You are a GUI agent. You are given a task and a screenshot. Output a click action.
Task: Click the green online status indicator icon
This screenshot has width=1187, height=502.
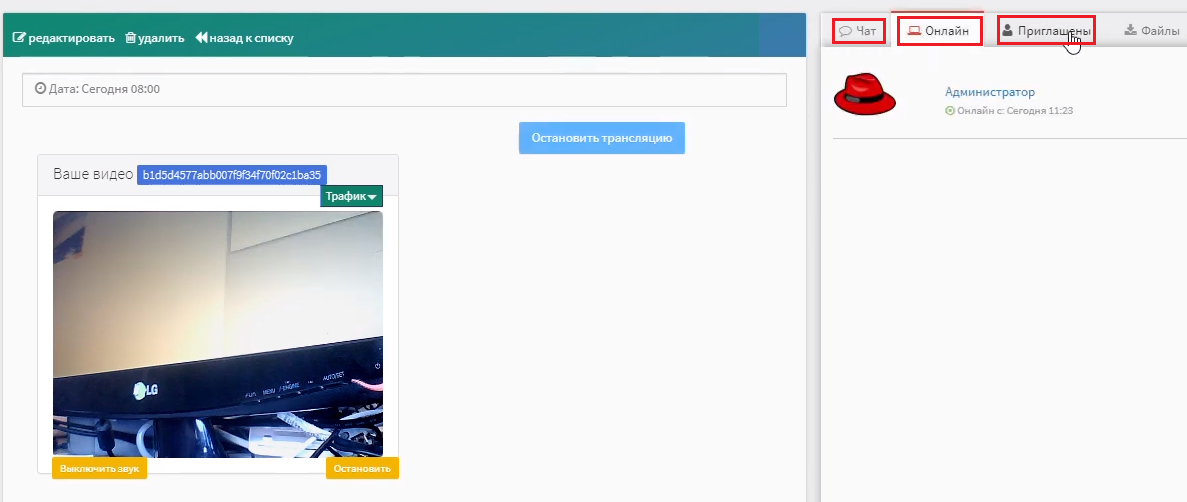pyautogui.click(x=950, y=111)
